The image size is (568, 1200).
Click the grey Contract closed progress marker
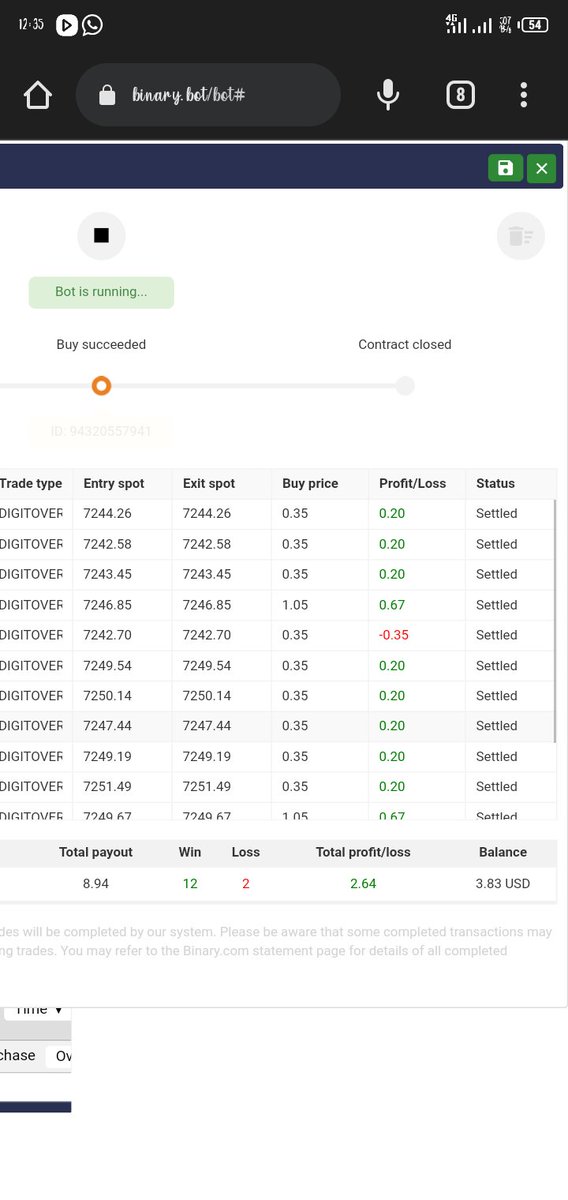(404, 386)
